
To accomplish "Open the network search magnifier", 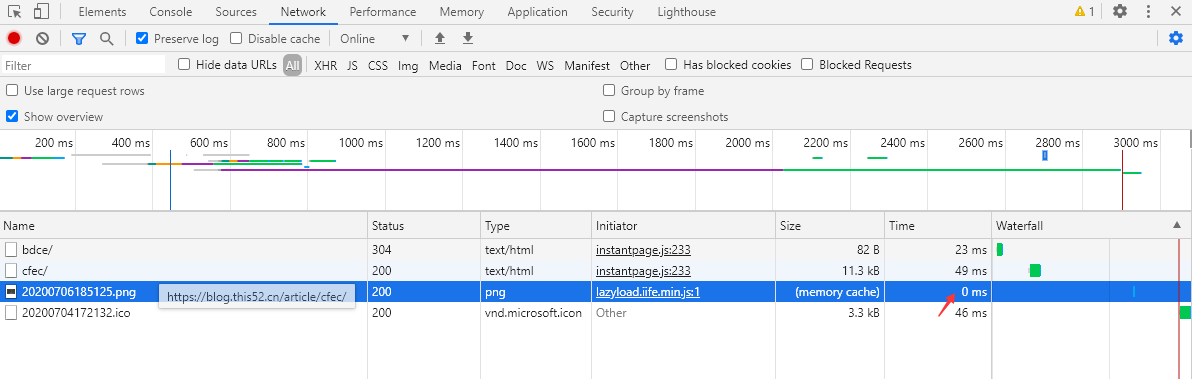I will tap(106, 38).
